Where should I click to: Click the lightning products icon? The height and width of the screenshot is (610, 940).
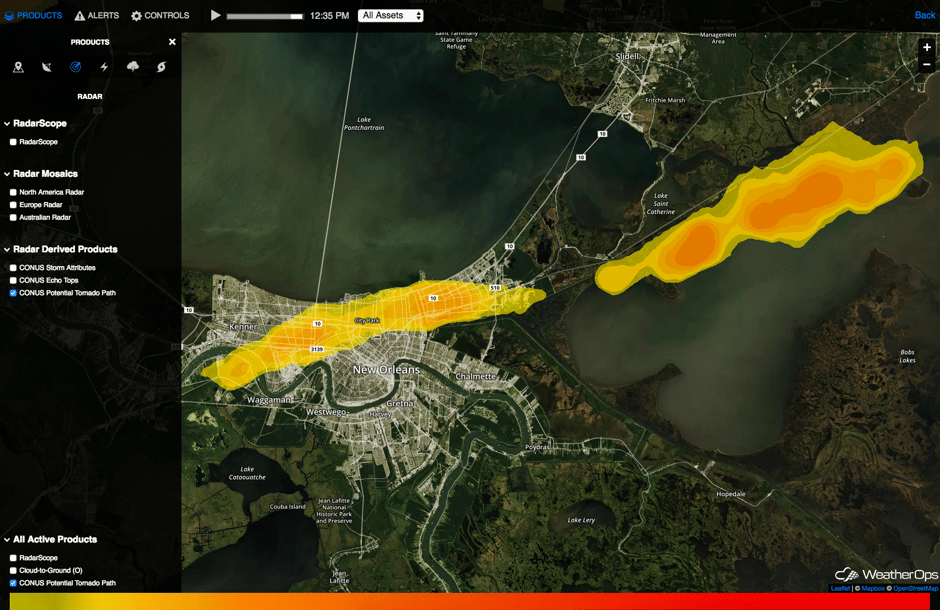click(104, 67)
